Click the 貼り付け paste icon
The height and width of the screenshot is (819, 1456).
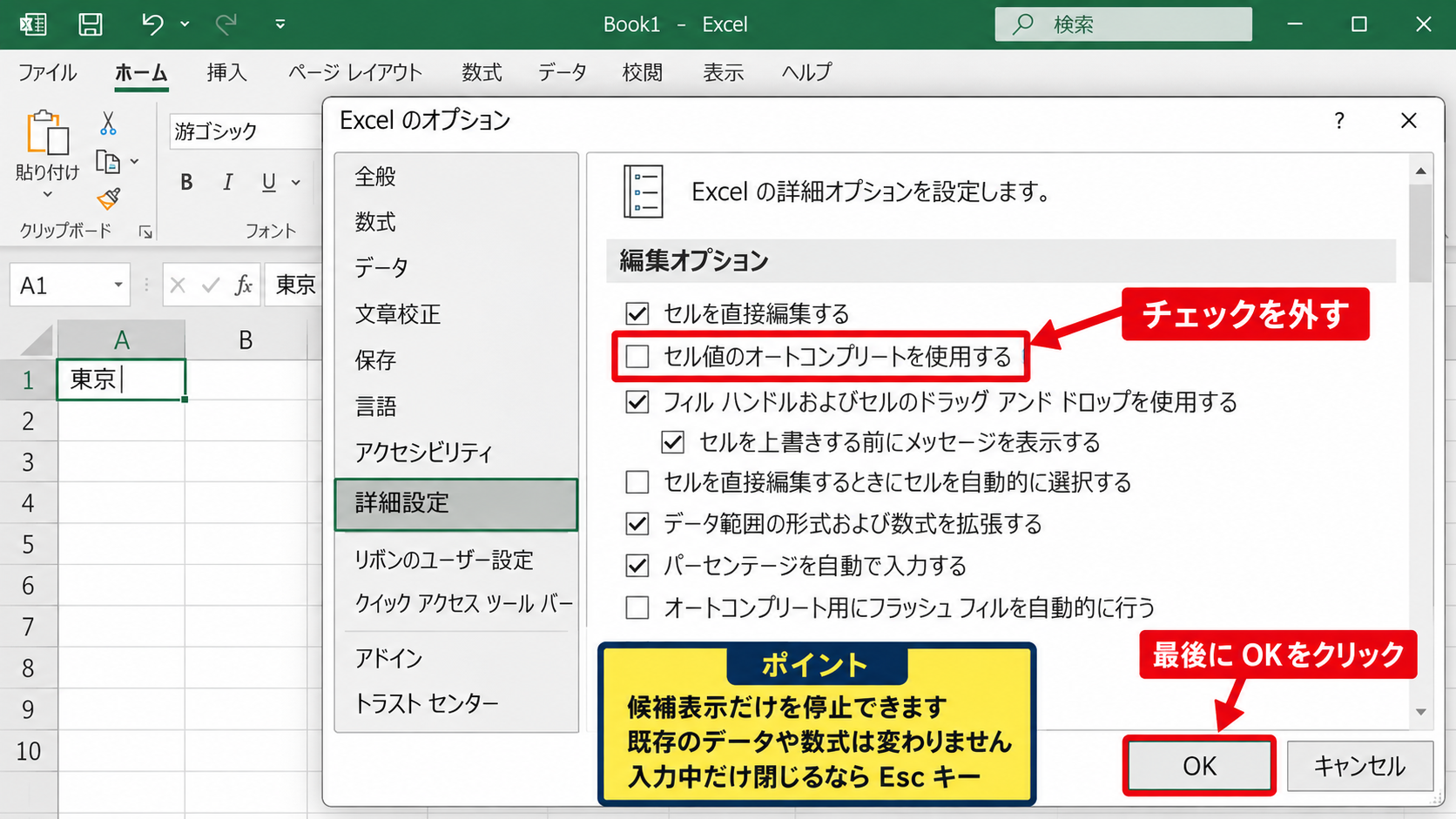[x=48, y=133]
